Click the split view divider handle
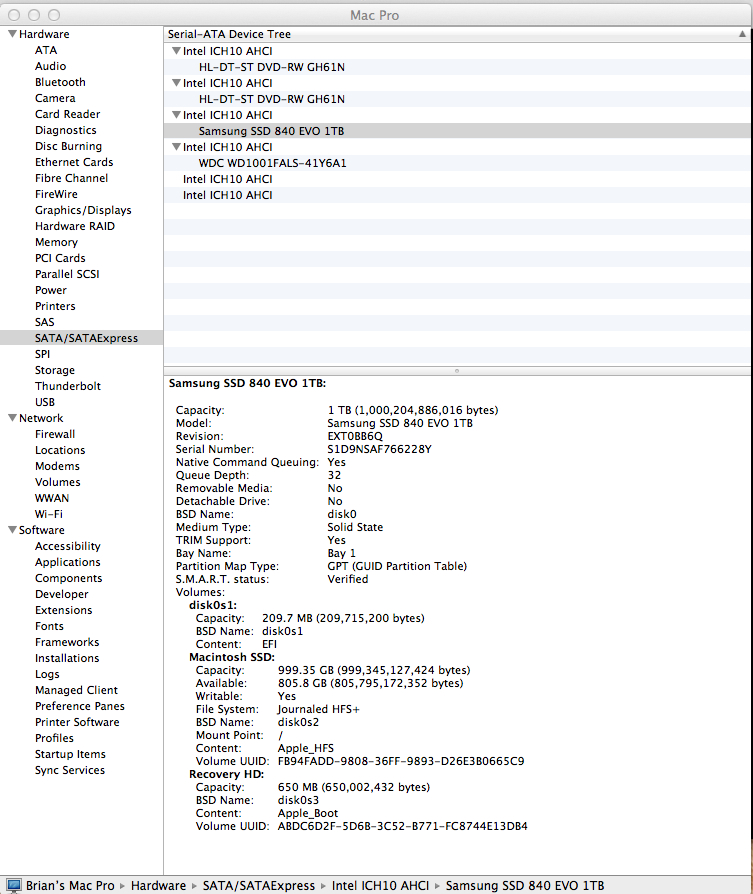 click(457, 371)
